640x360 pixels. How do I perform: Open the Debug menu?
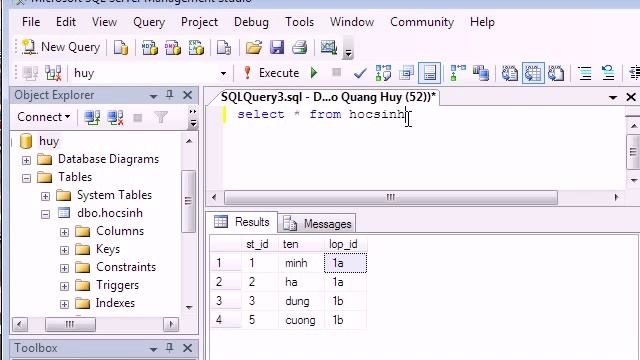click(251, 22)
